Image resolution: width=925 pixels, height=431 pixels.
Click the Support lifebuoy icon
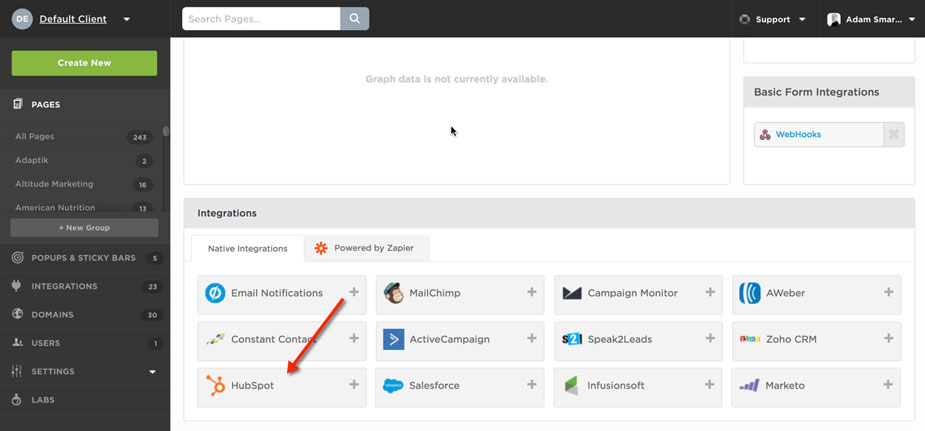pos(744,19)
